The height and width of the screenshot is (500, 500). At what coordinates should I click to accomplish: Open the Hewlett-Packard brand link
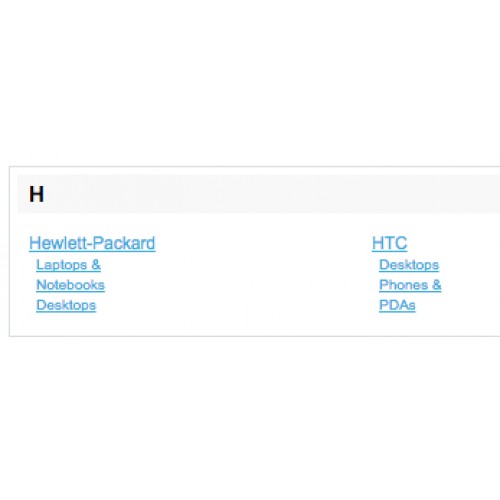pyautogui.click(x=92, y=243)
